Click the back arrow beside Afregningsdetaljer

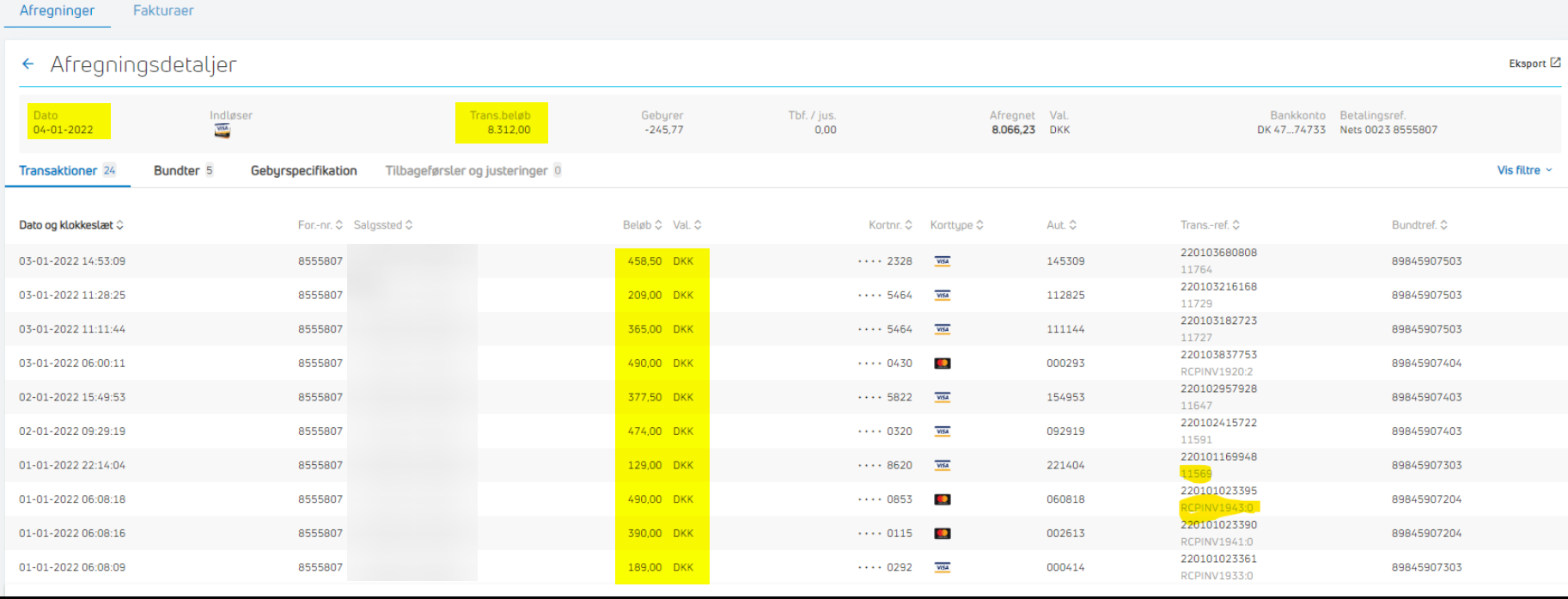(27, 64)
